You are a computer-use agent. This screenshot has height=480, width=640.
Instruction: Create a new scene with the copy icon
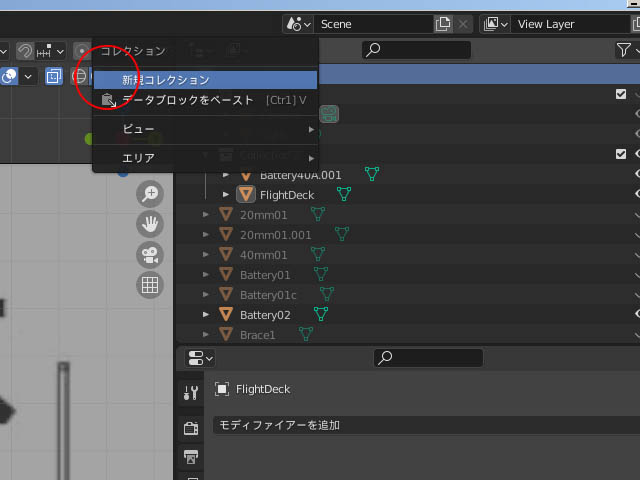pos(443,24)
